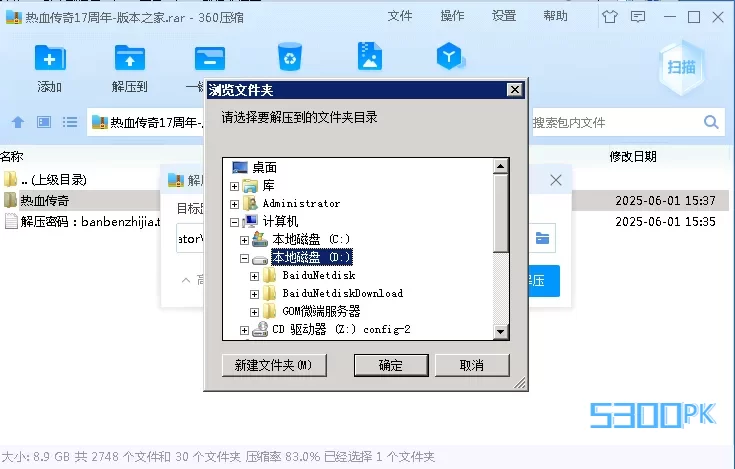
Task: Switch to list view mode icon
Action: click(70, 122)
